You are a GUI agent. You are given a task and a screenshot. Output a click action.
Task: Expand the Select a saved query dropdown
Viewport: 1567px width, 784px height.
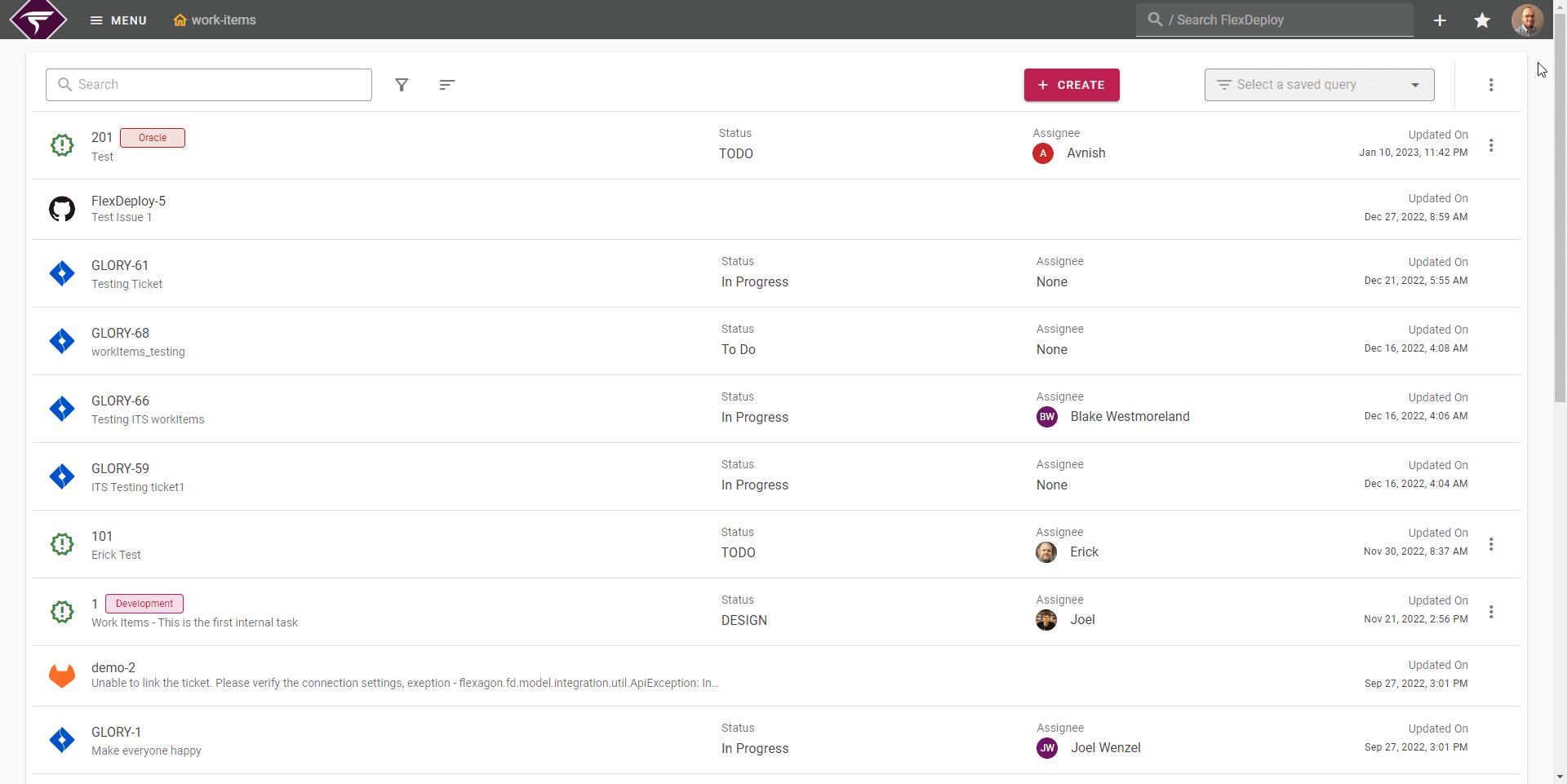(1319, 85)
